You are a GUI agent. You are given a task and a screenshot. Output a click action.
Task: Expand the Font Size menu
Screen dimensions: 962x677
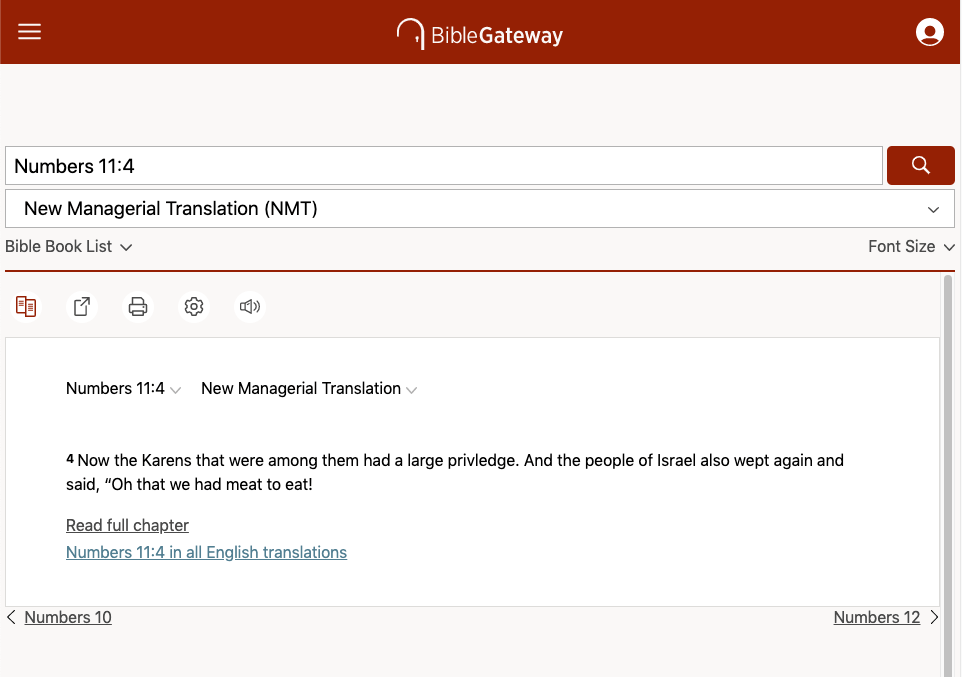pyautogui.click(x=911, y=247)
